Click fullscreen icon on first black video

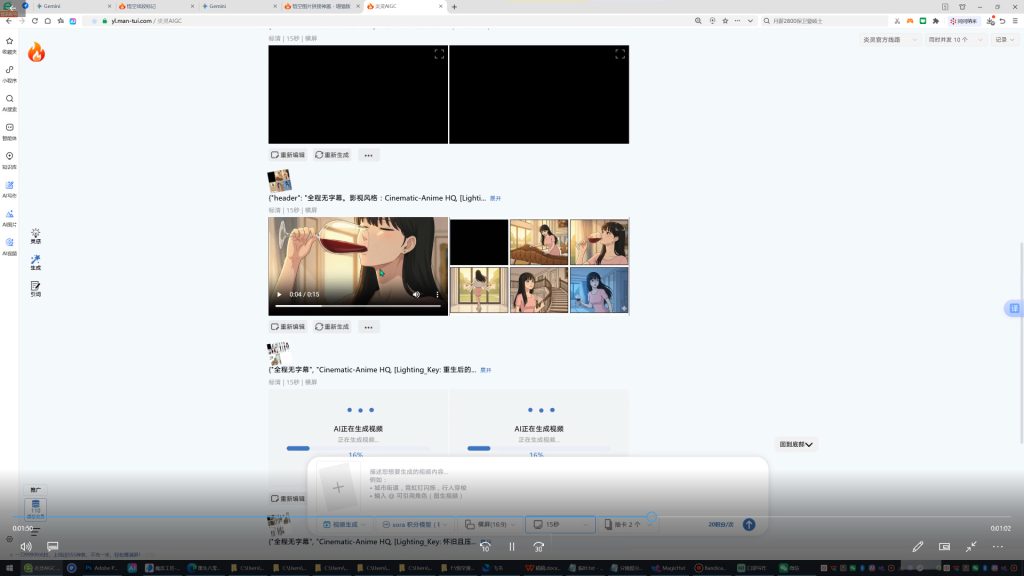pos(438,54)
